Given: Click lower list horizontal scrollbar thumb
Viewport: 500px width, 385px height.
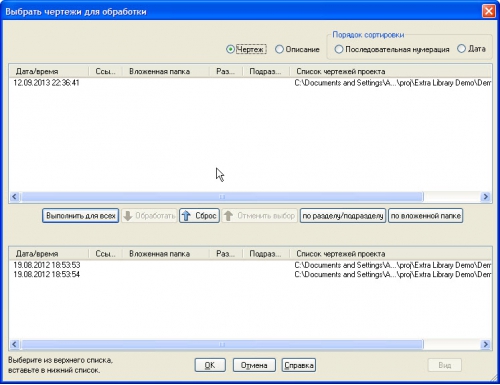Looking at the screenshot, I should tap(222, 344).
